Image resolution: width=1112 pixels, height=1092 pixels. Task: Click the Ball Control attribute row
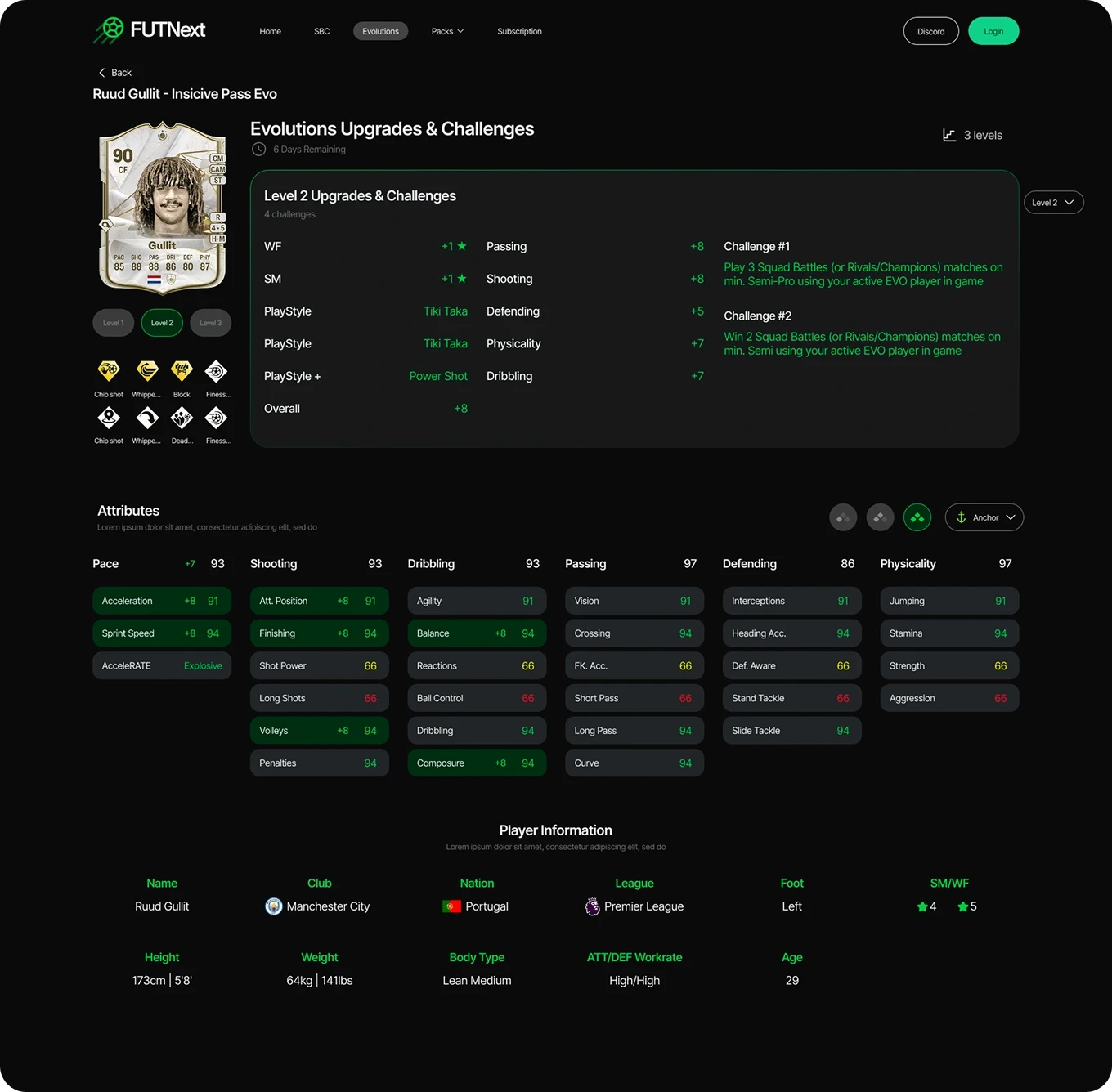tap(477, 698)
